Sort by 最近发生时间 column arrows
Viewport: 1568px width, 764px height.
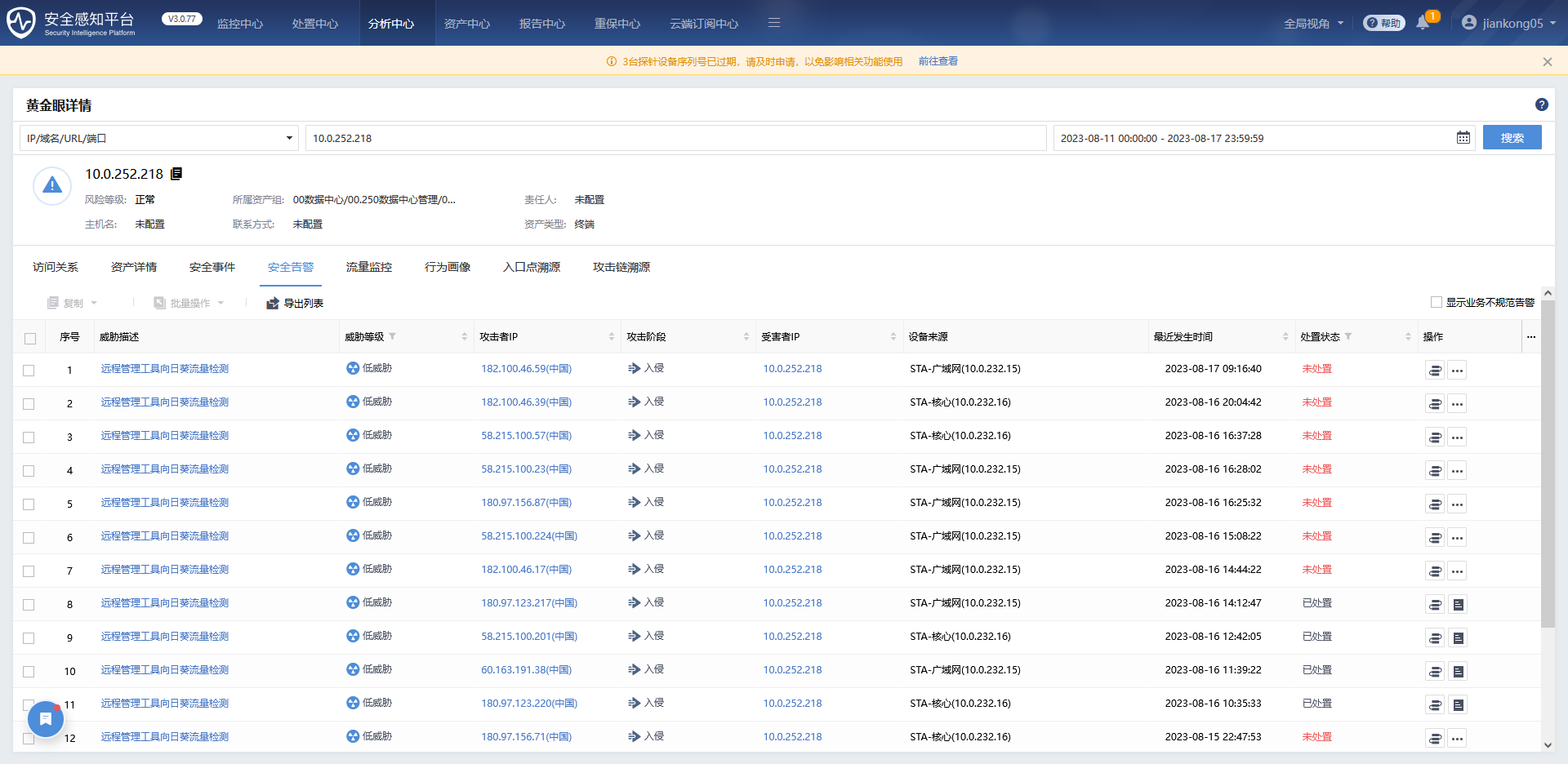point(1285,336)
